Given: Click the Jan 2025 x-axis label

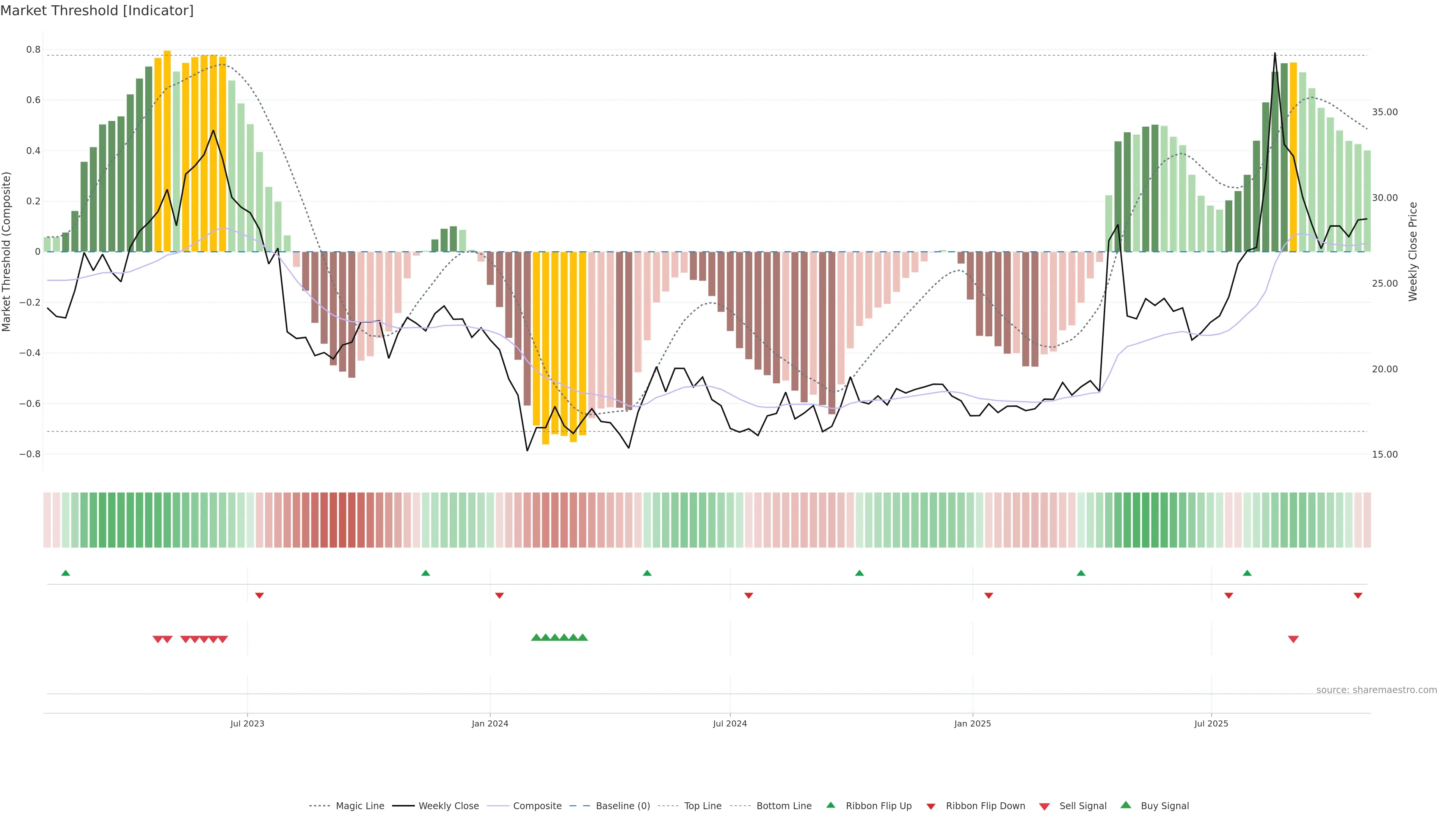Looking at the screenshot, I should [972, 723].
